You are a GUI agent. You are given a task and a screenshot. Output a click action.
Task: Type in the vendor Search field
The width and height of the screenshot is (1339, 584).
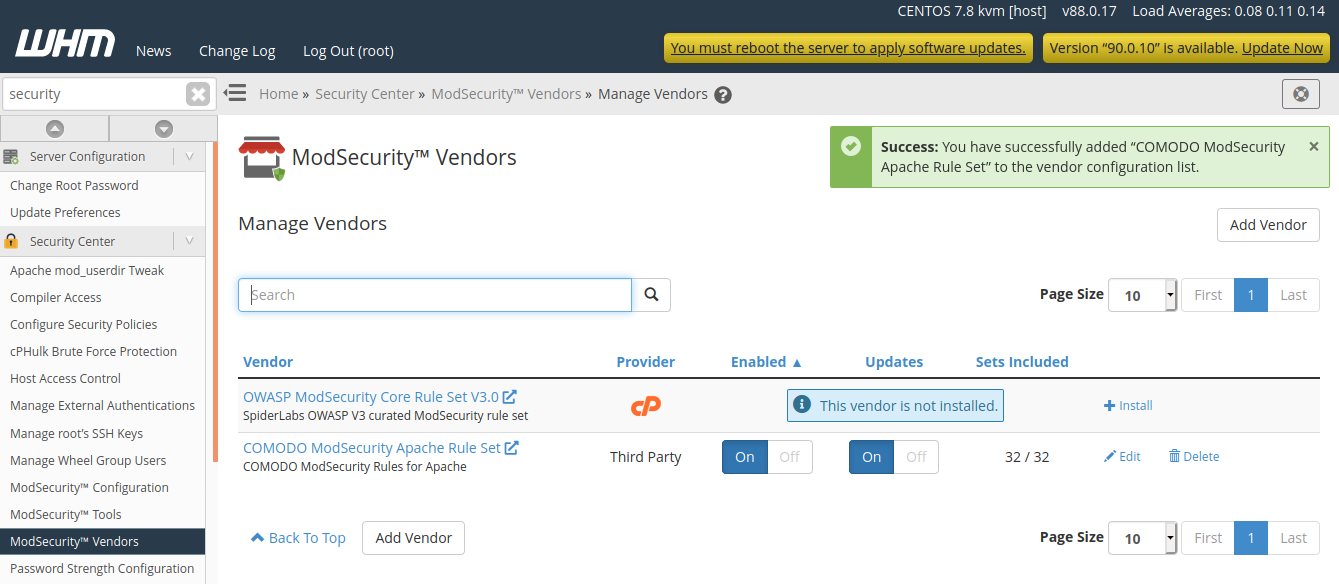(434, 294)
